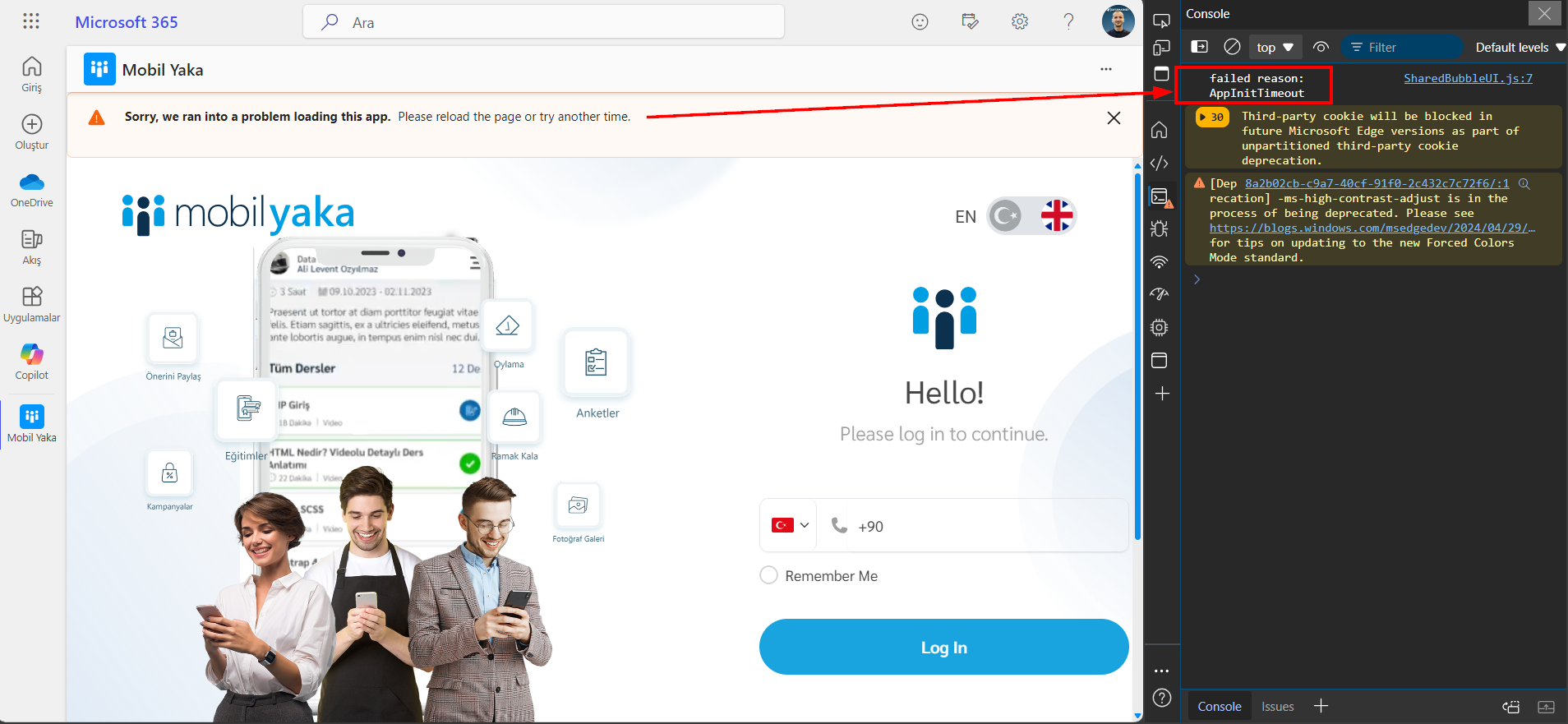This screenshot has width=1568, height=724.
Task: Launch Copilot from the sidebar
Action: point(32,362)
